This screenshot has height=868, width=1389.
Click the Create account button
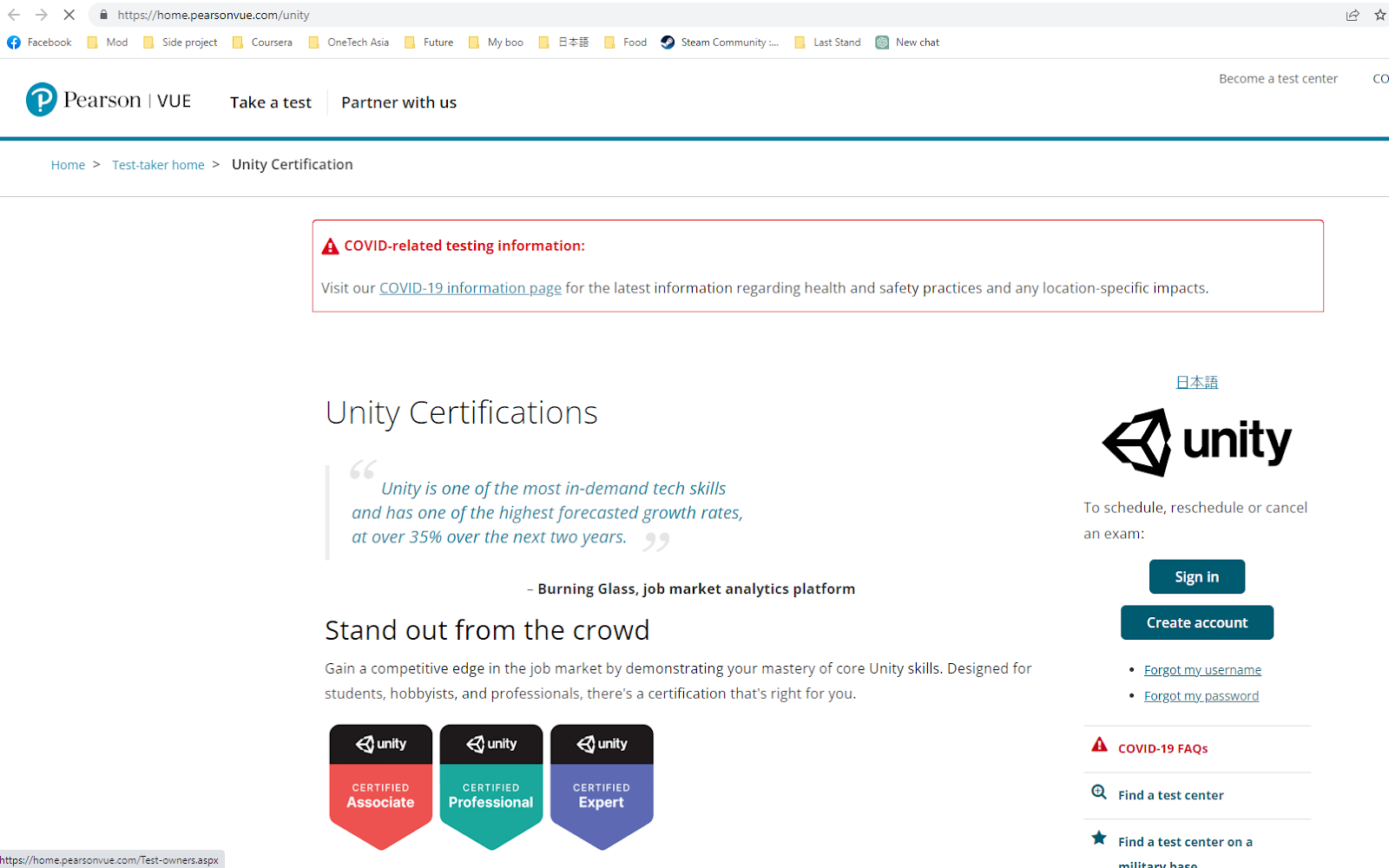coord(1197,622)
